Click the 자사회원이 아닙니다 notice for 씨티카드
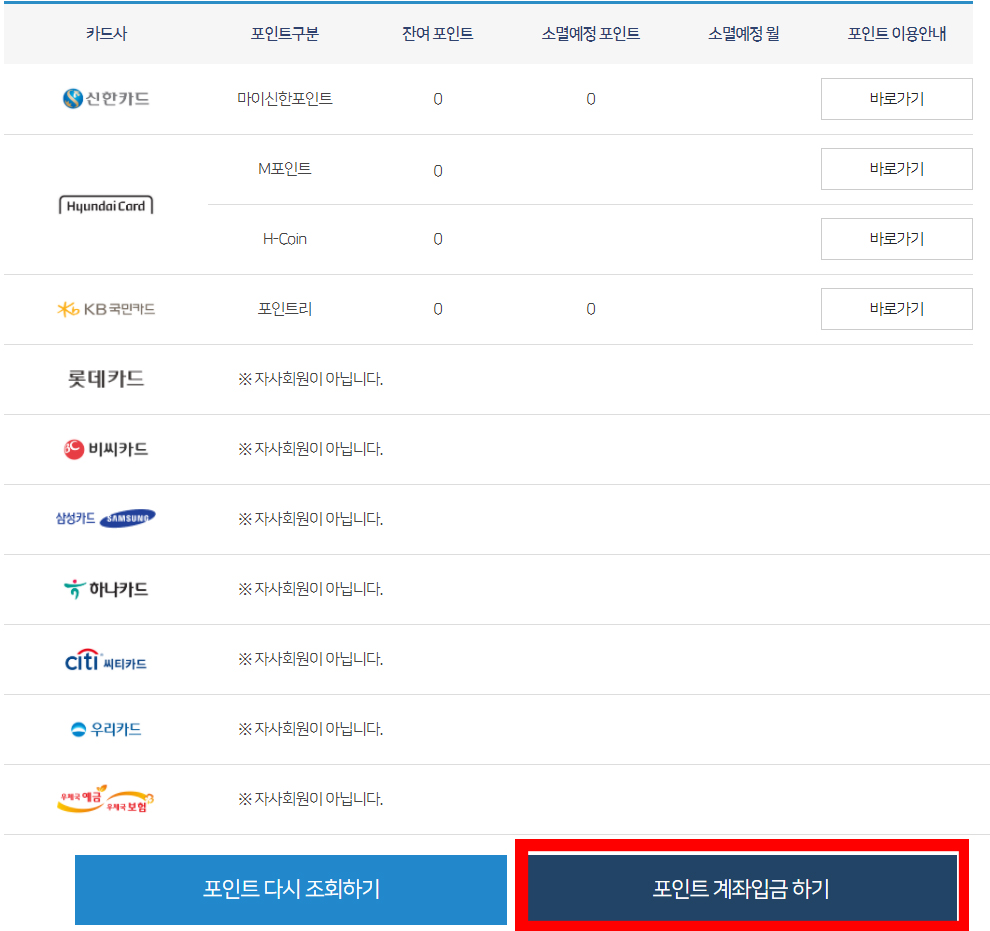Screen dimensions: 990x931 coord(310,659)
